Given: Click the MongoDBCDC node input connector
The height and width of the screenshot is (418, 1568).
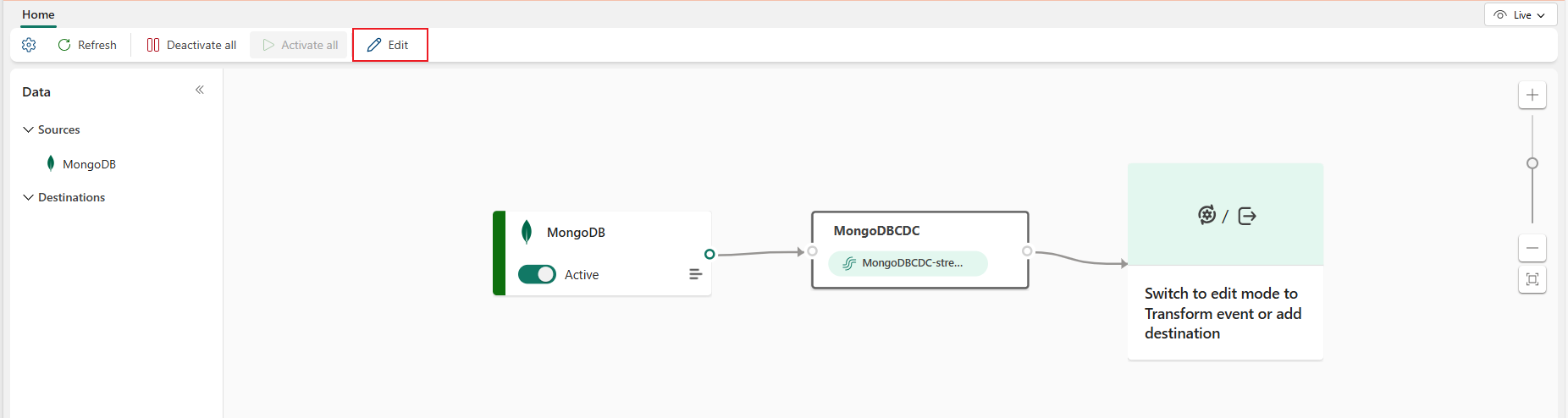Looking at the screenshot, I should pos(812,251).
